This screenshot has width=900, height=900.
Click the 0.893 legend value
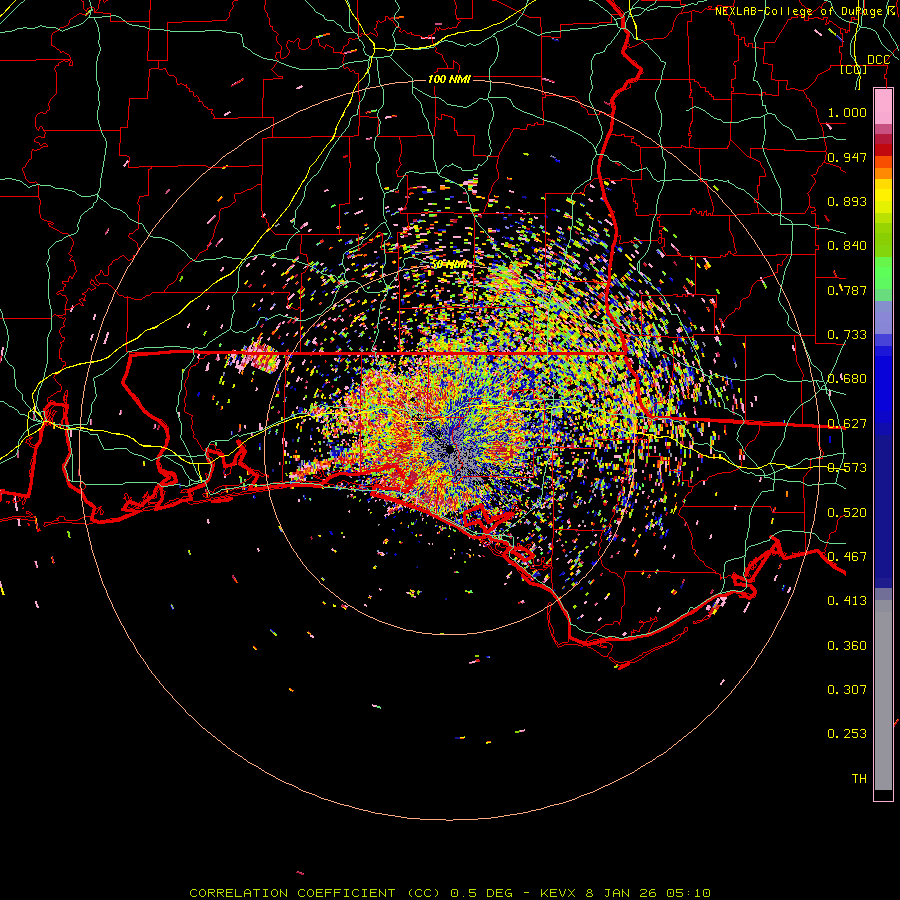point(847,201)
